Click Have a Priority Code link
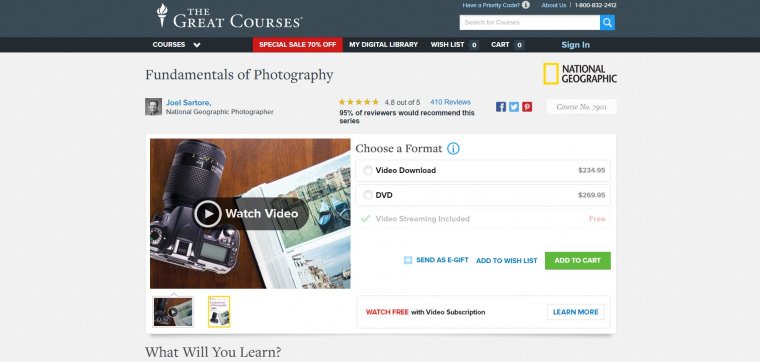Image resolution: width=760 pixels, height=362 pixels. [x=491, y=5]
